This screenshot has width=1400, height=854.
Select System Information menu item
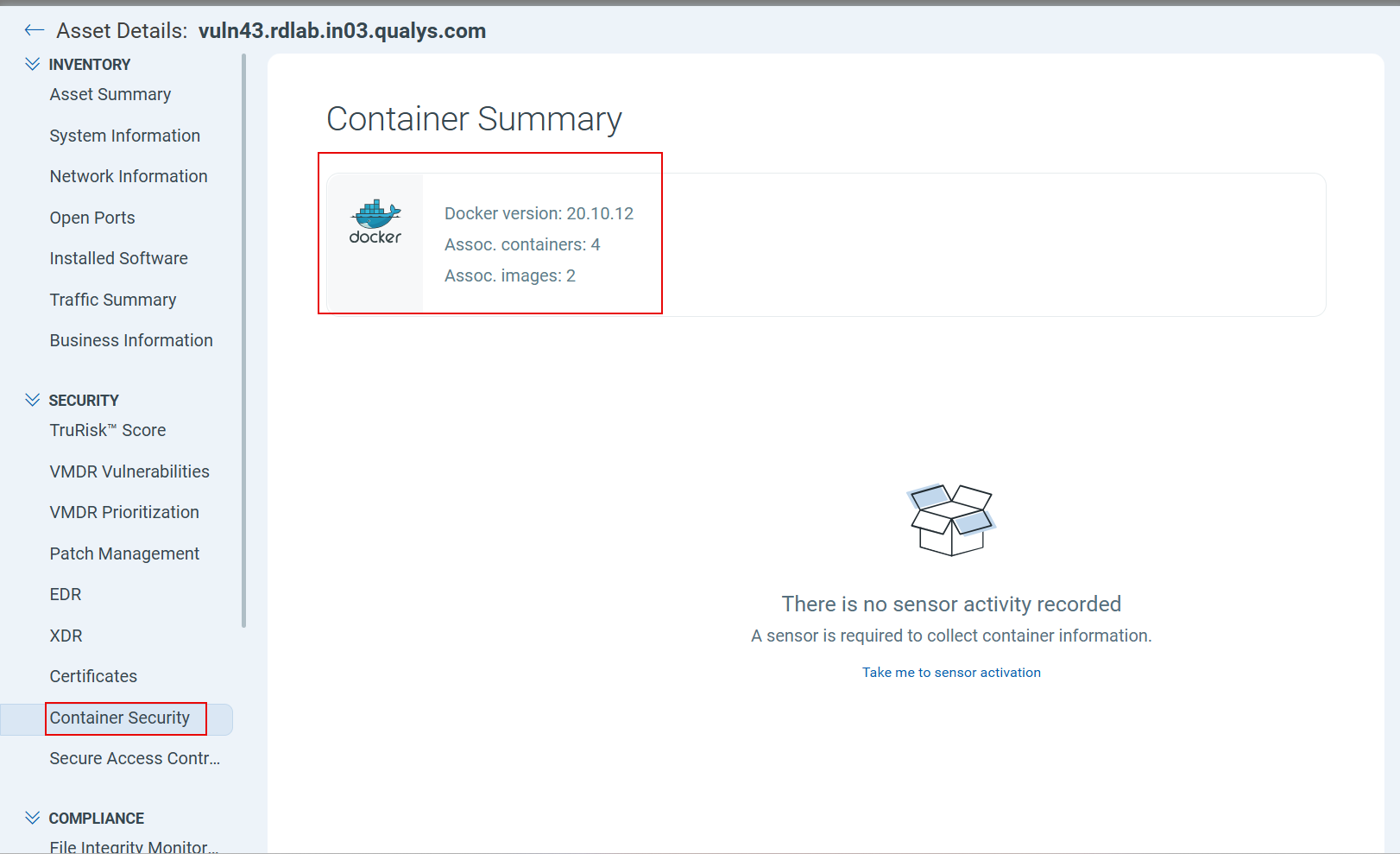click(125, 136)
